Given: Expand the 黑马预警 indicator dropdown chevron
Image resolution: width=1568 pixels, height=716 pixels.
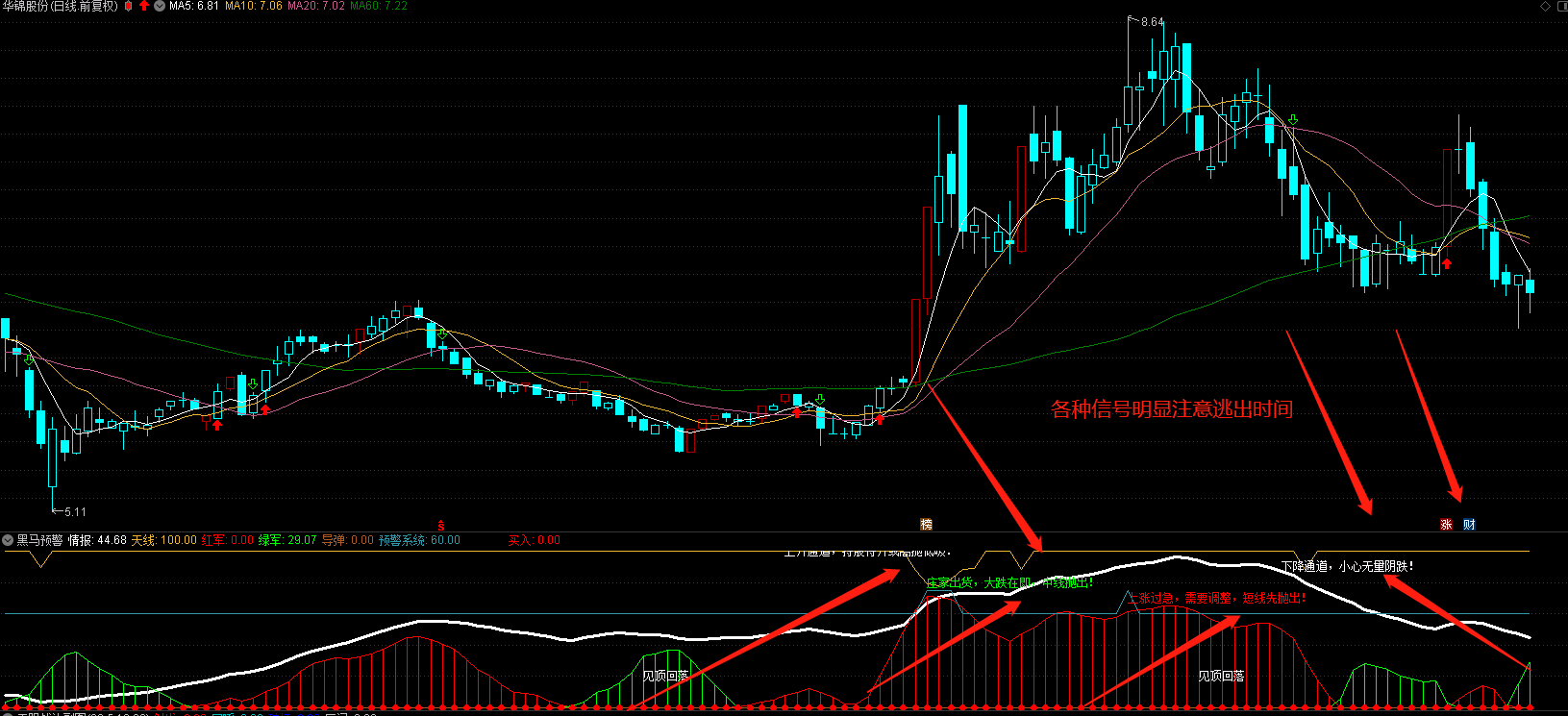Looking at the screenshot, I should coord(8,540).
